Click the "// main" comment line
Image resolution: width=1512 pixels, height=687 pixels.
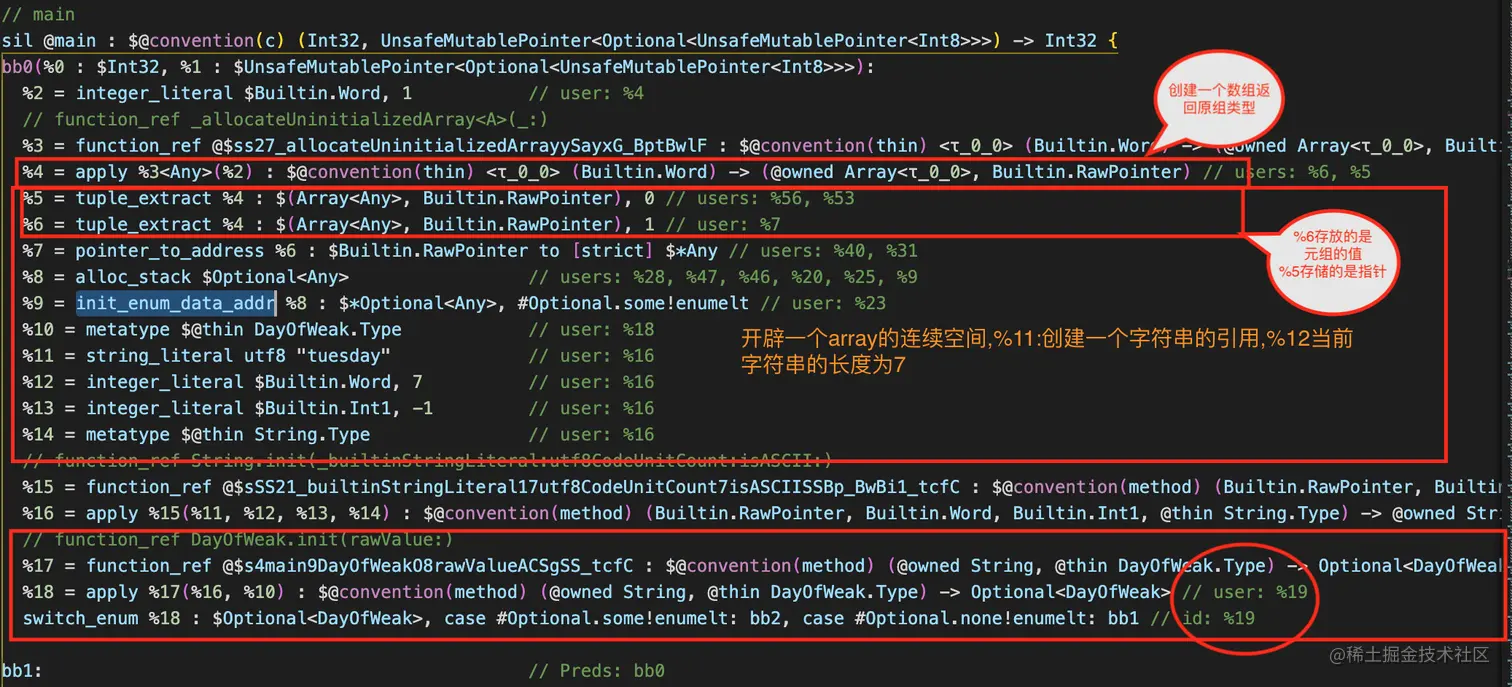point(38,14)
